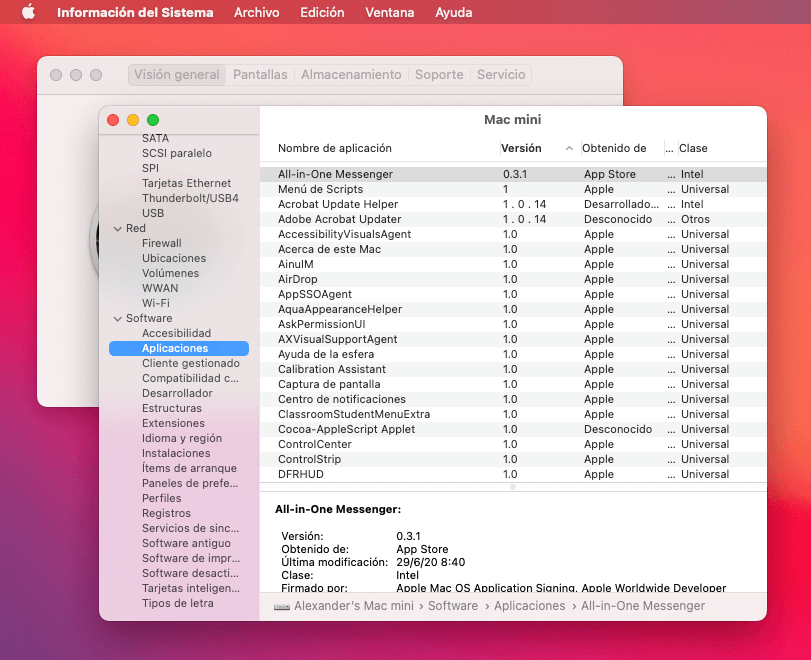
Task: Select SCSI paralelo in sidebar
Action: (x=177, y=154)
